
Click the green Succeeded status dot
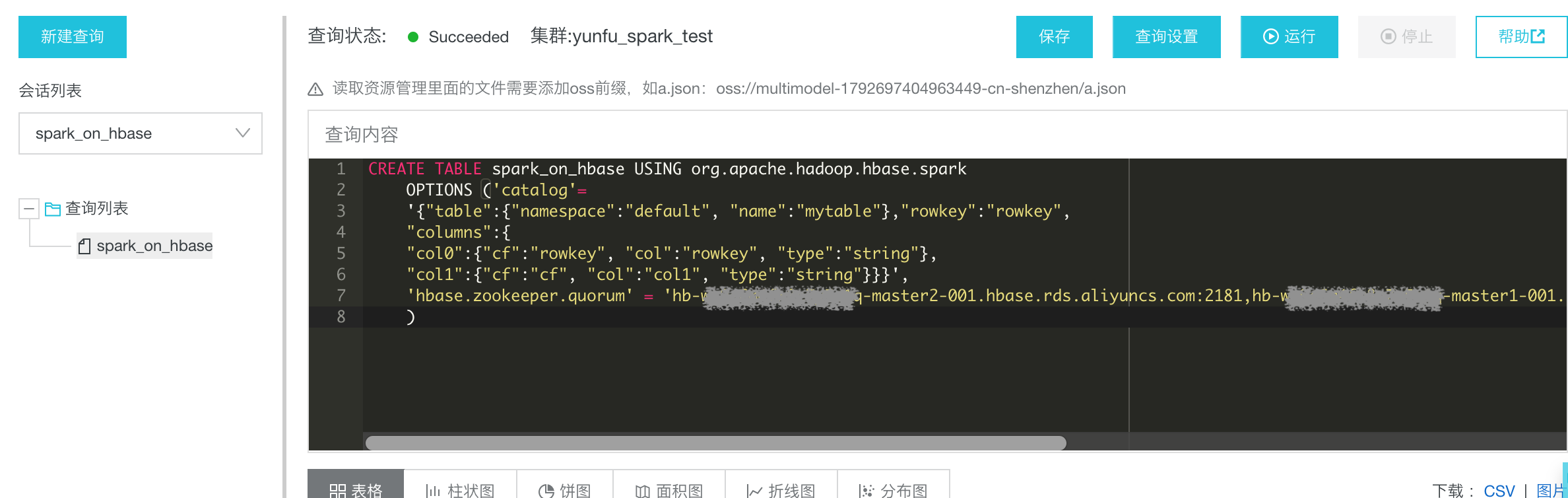pyautogui.click(x=413, y=37)
